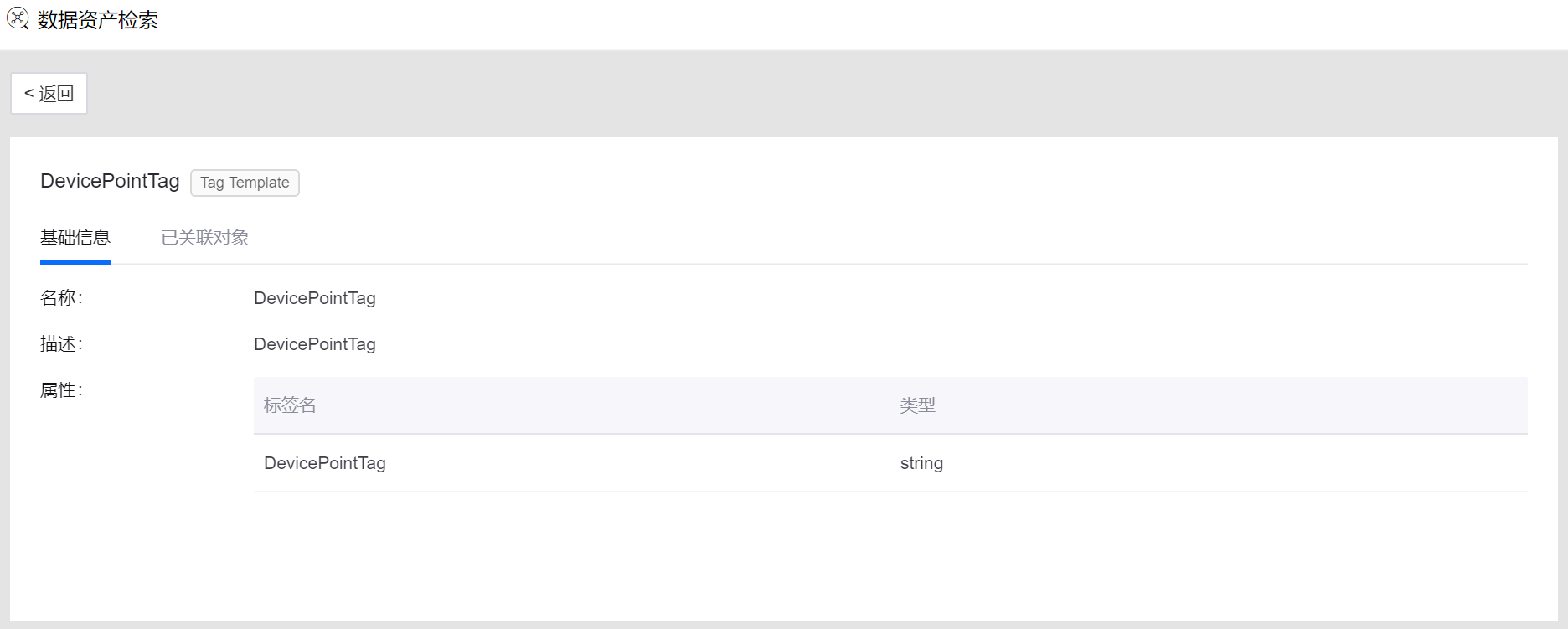1568x629 pixels.
Task: Go back using the 返回 button
Action: 49,93
